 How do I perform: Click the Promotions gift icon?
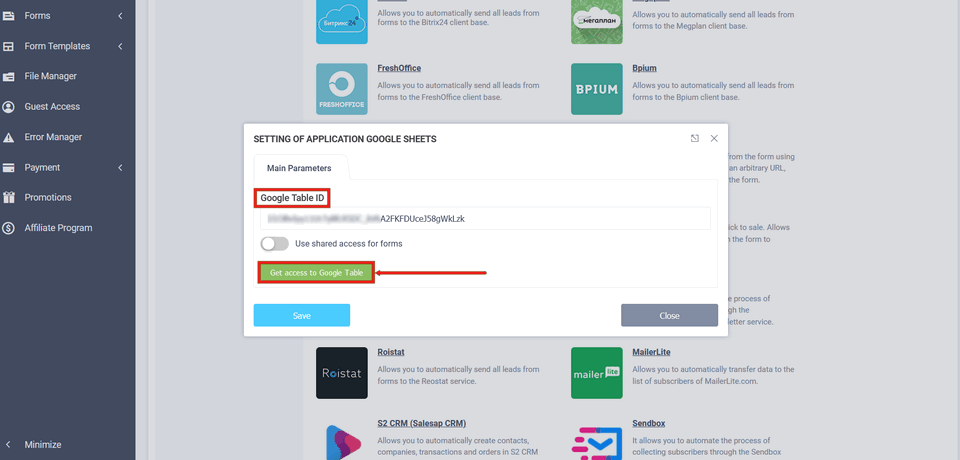tap(9, 198)
